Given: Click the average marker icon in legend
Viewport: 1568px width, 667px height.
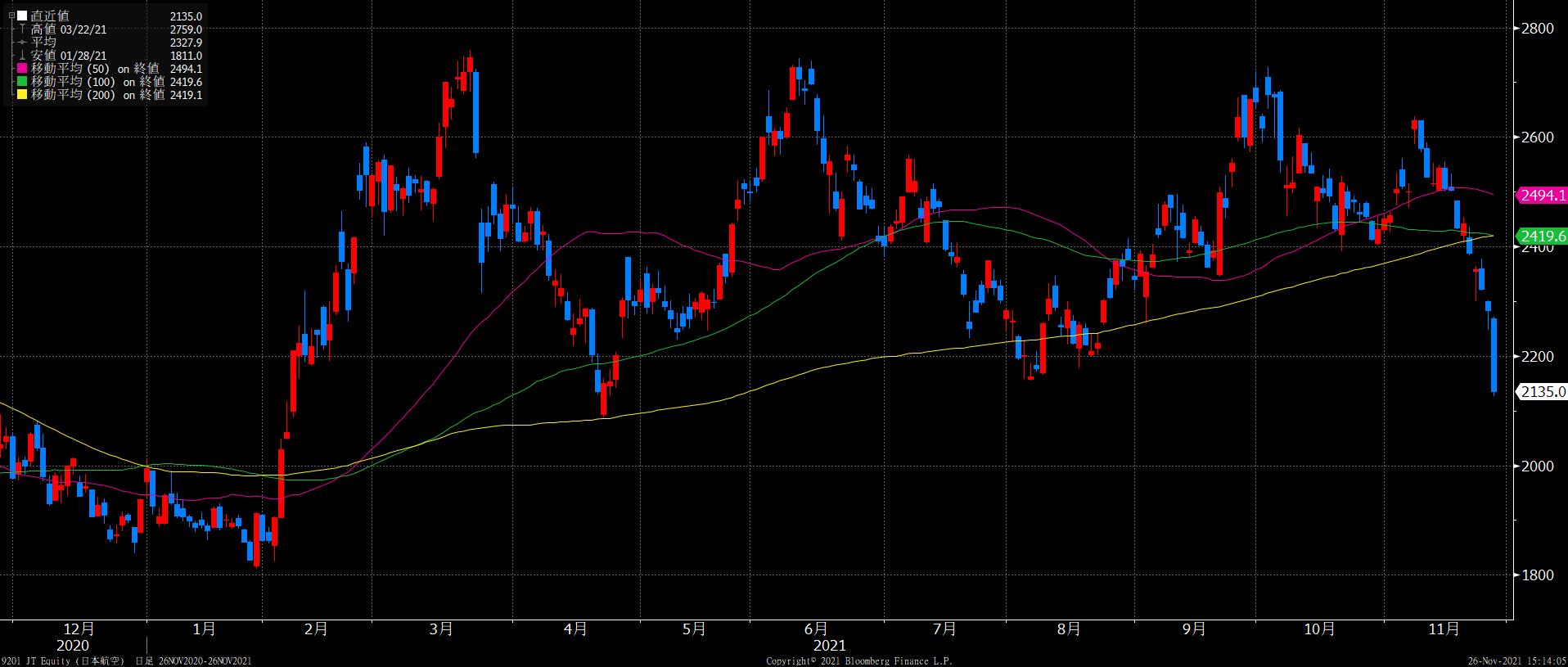Looking at the screenshot, I should (21, 43).
